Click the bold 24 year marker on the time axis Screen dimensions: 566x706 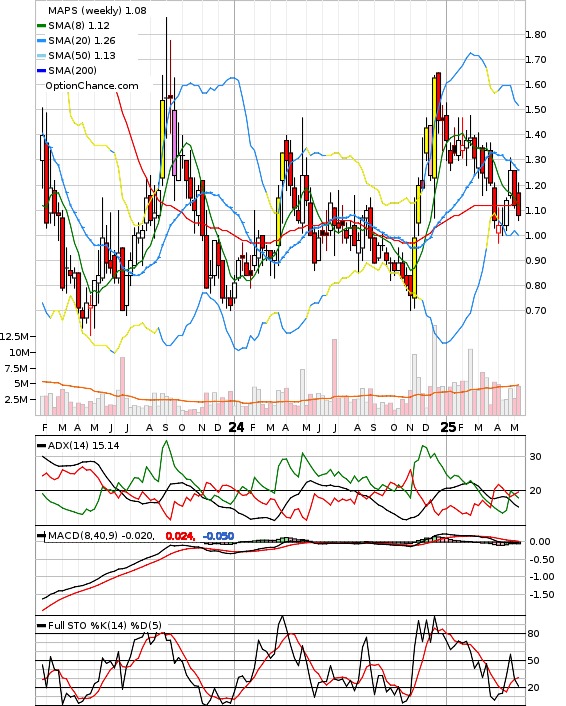[237, 427]
